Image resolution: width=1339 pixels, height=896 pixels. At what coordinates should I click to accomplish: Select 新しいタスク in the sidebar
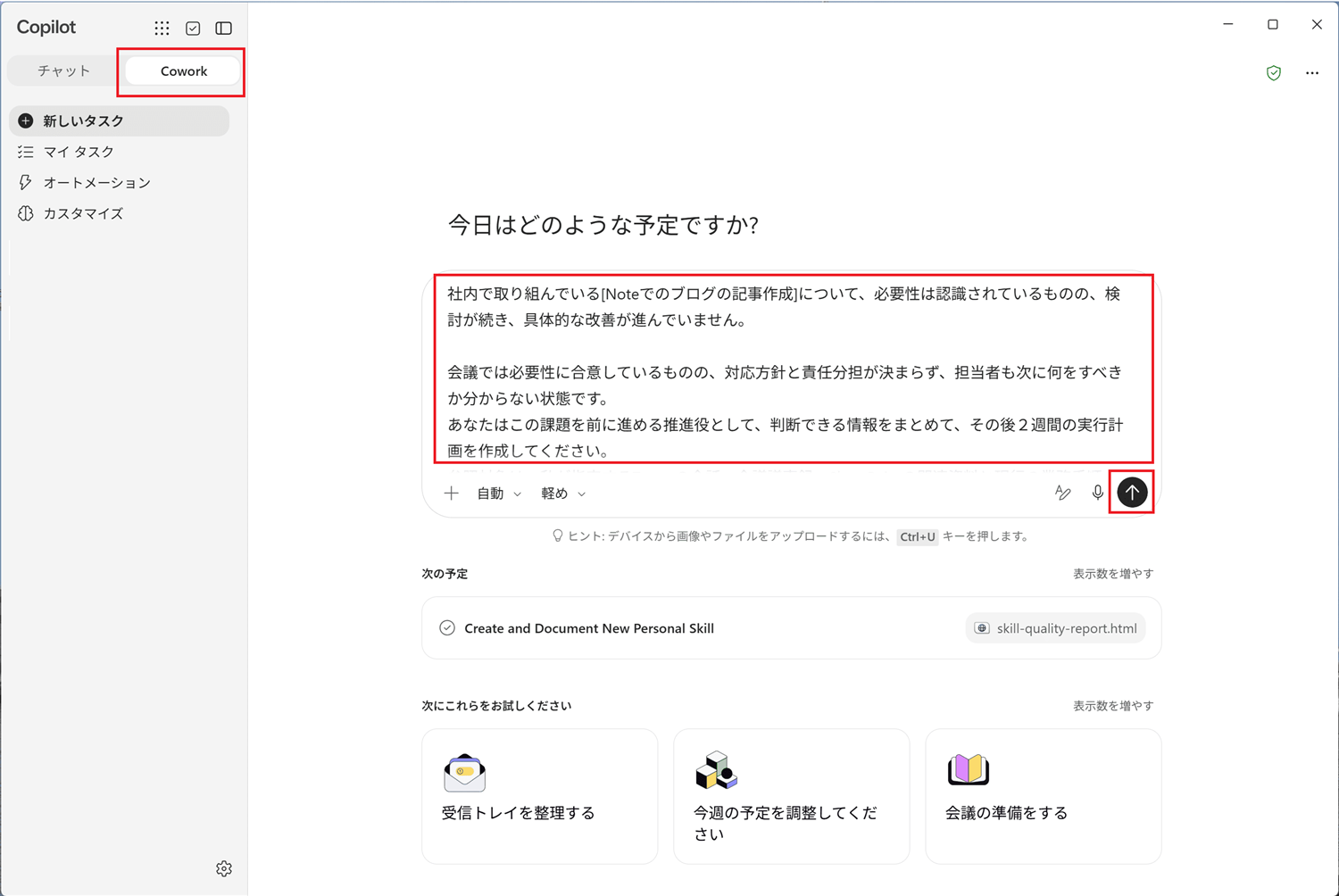pyautogui.click(x=119, y=120)
